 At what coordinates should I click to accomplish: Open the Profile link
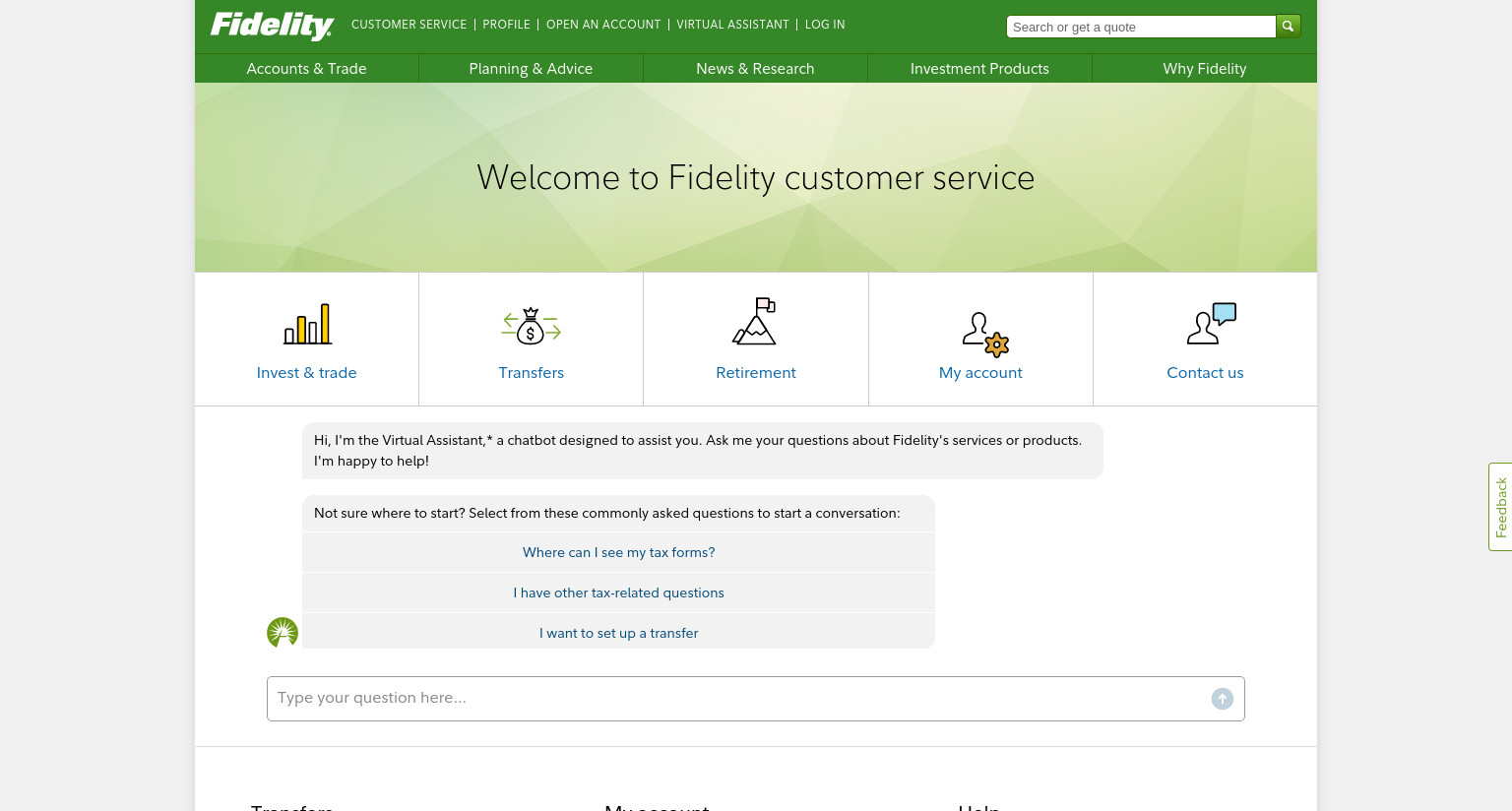[x=506, y=25]
